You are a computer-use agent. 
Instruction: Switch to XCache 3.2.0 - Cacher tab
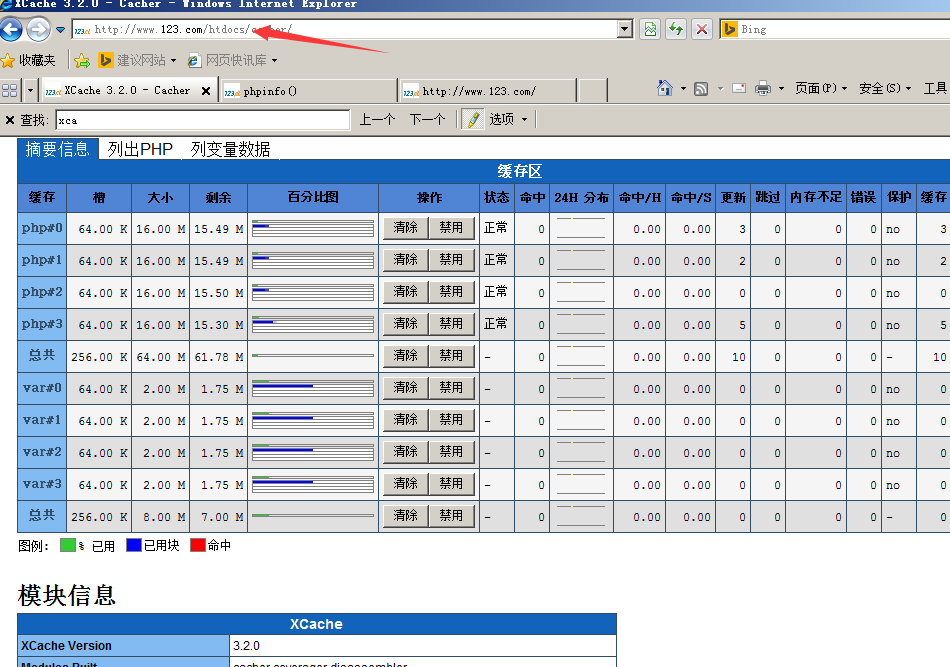click(119, 90)
